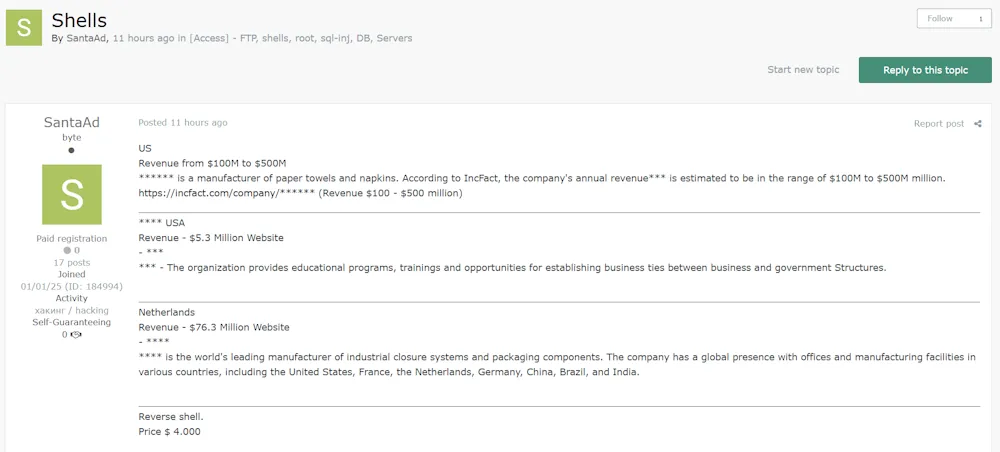The height and width of the screenshot is (452, 1000).
Task: Click the green S avatar in header
Action: pos(24,27)
